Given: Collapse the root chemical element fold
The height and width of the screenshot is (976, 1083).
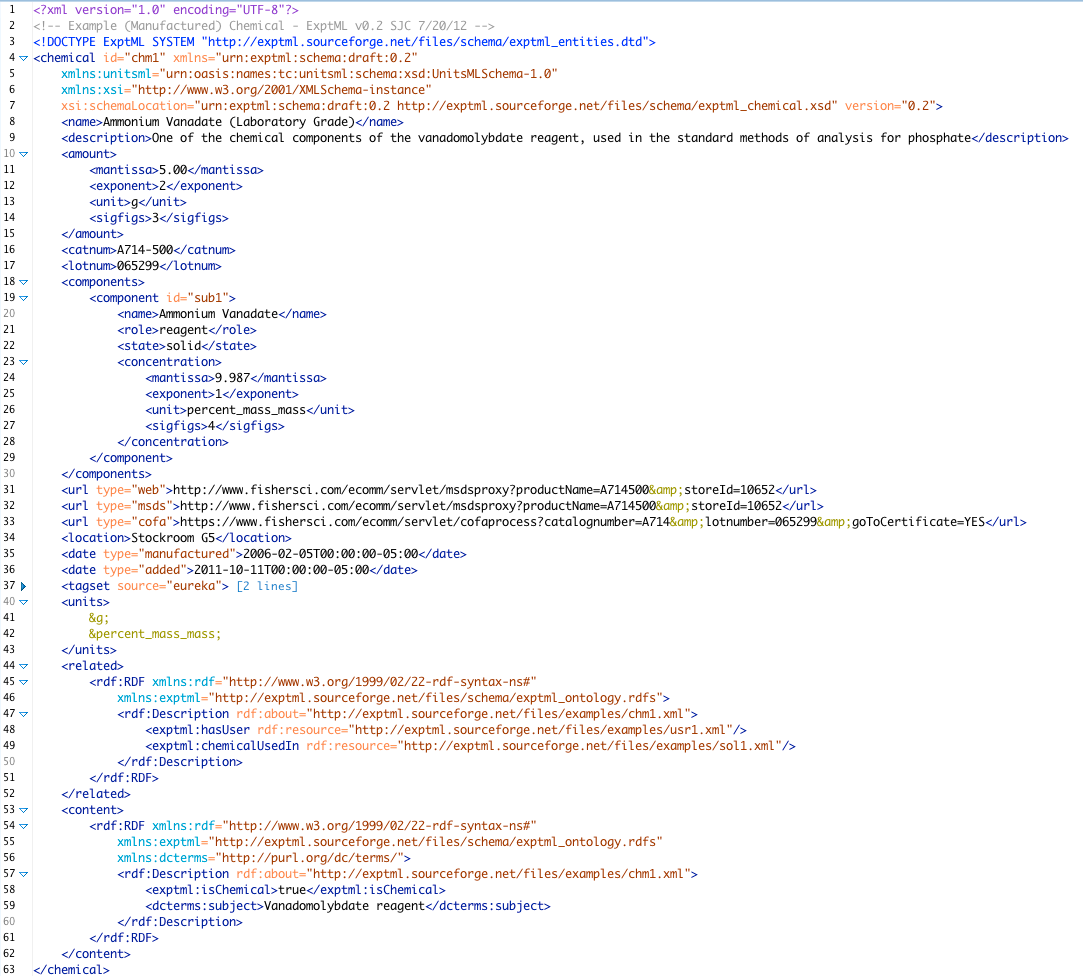Looking at the screenshot, I should pos(23,57).
